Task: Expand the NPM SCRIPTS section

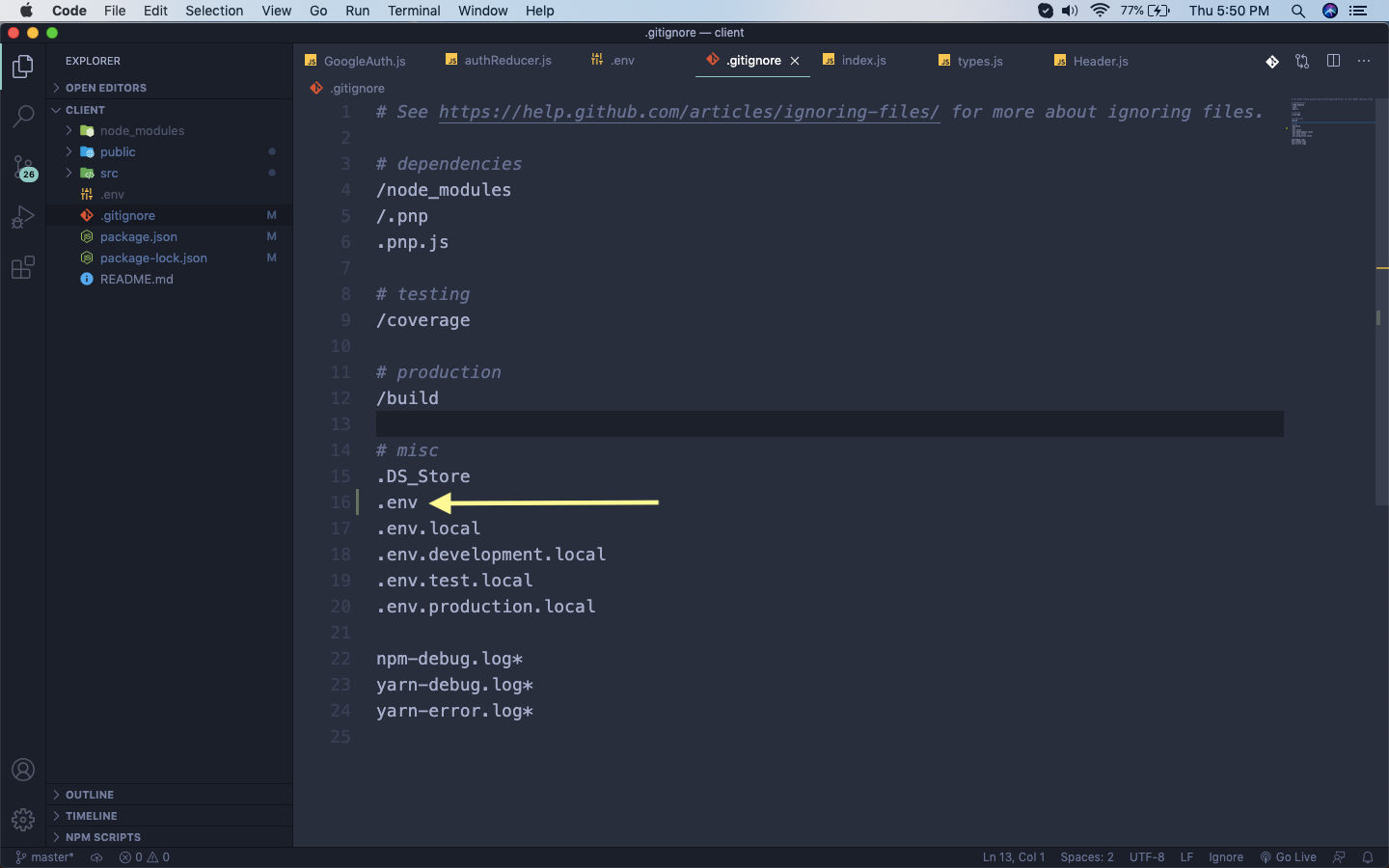Action: click(x=102, y=837)
